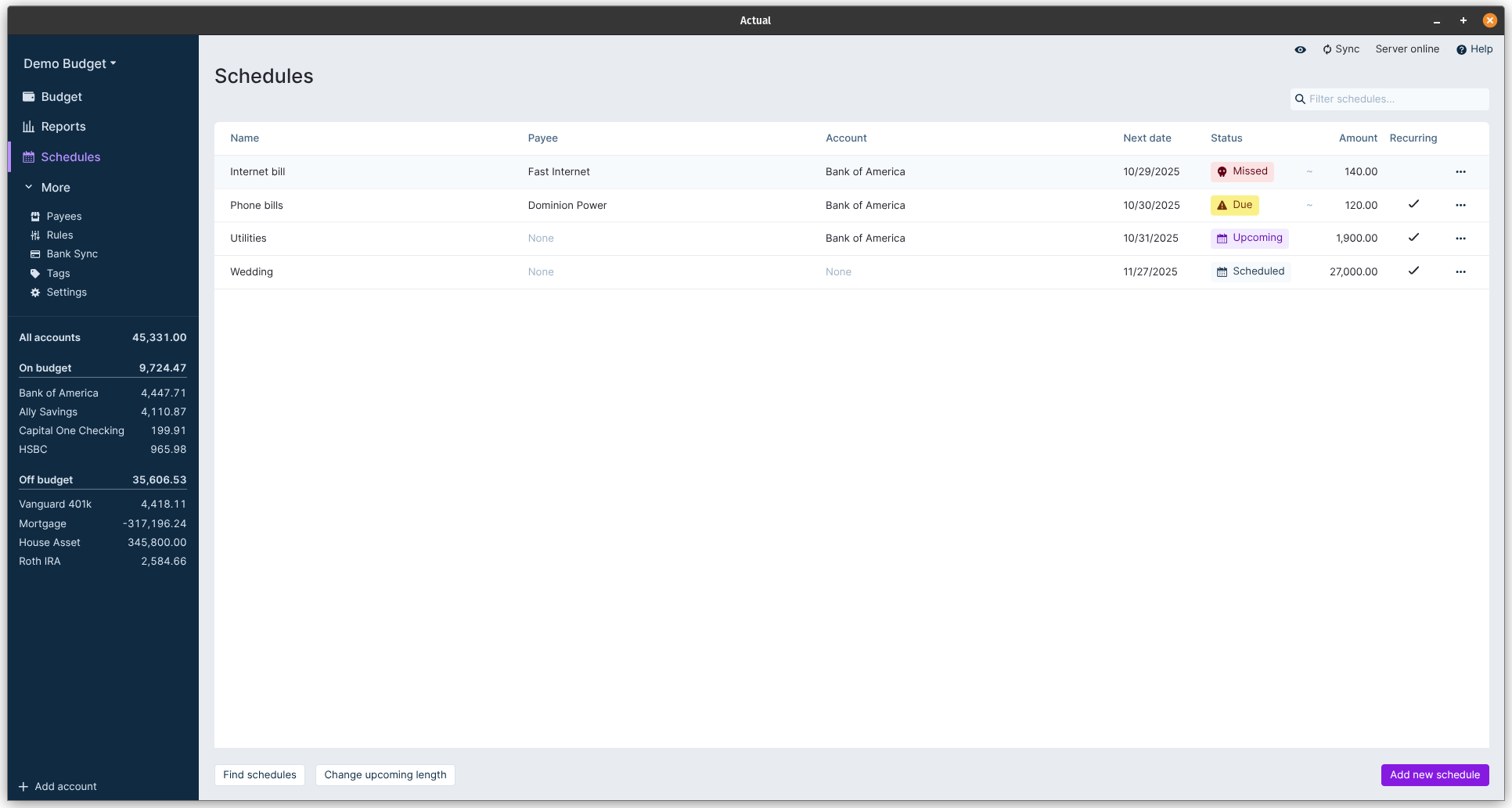Go to the Reports page
The image size is (1512, 808).
(63, 127)
